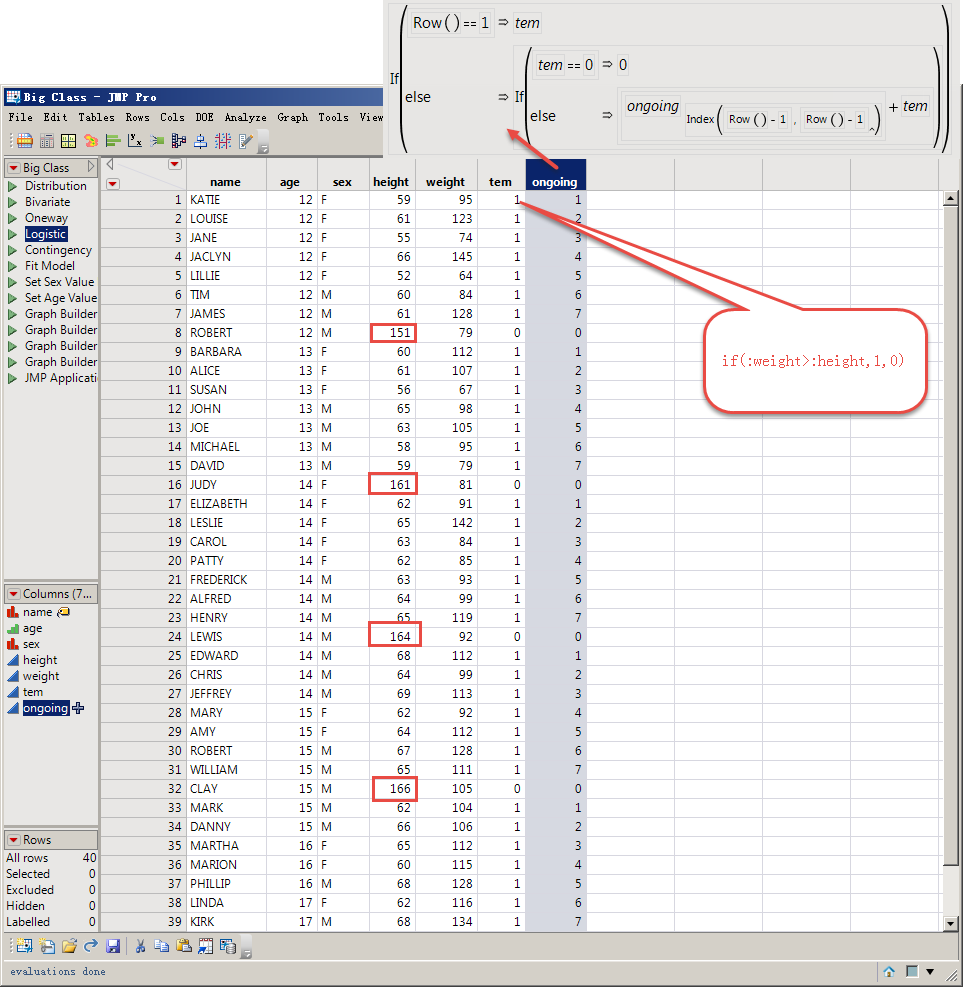Click the scatterplot matrix toolbar icon
The height and width of the screenshot is (987, 963).
click(x=223, y=140)
